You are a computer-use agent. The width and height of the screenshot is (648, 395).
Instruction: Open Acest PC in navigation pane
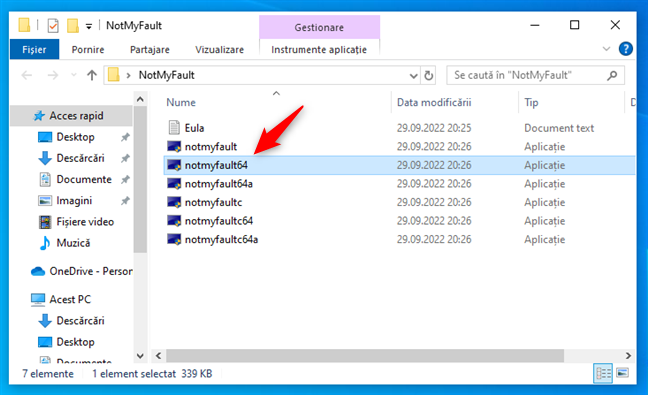70,300
